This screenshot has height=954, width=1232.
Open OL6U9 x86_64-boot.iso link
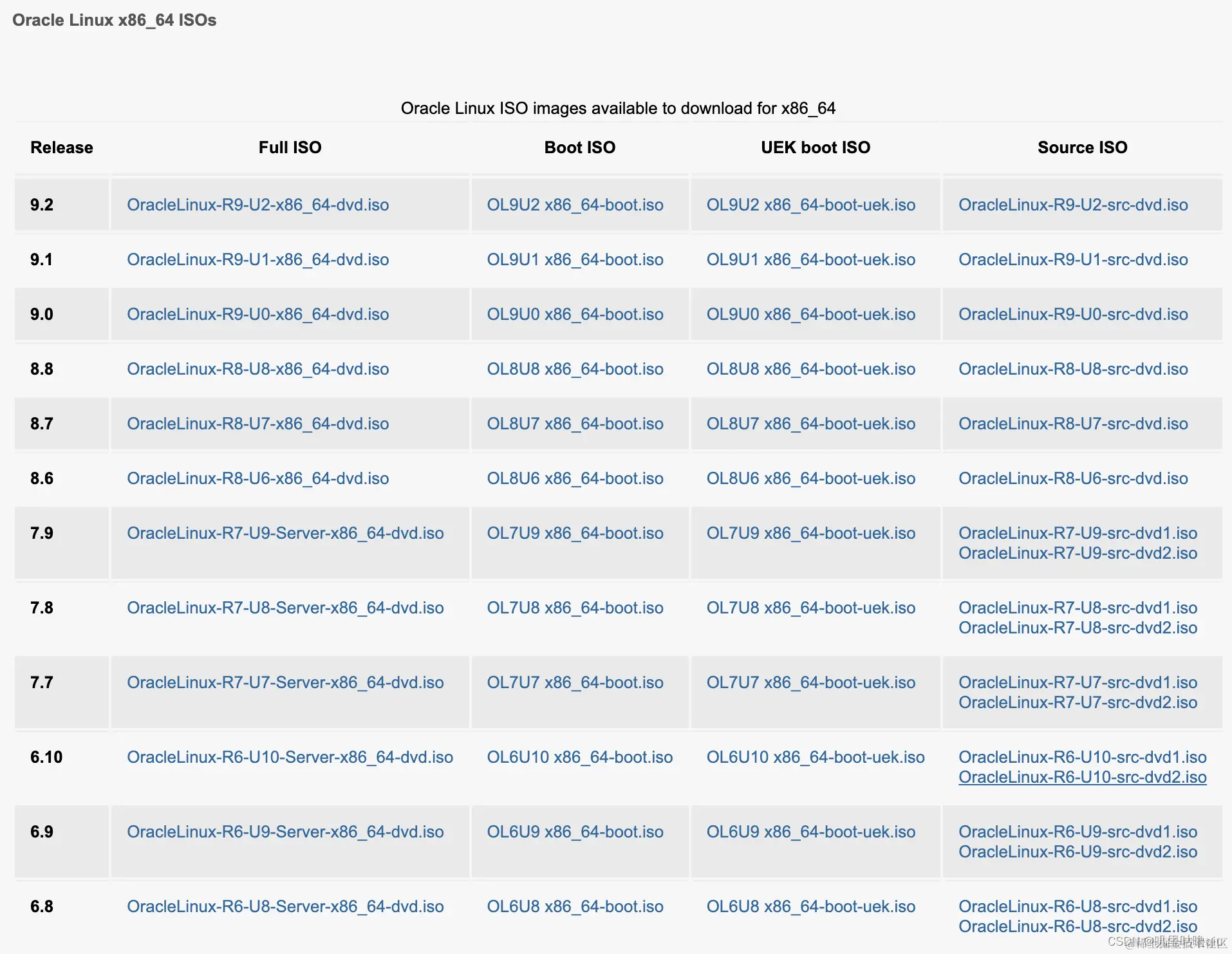coord(575,832)
